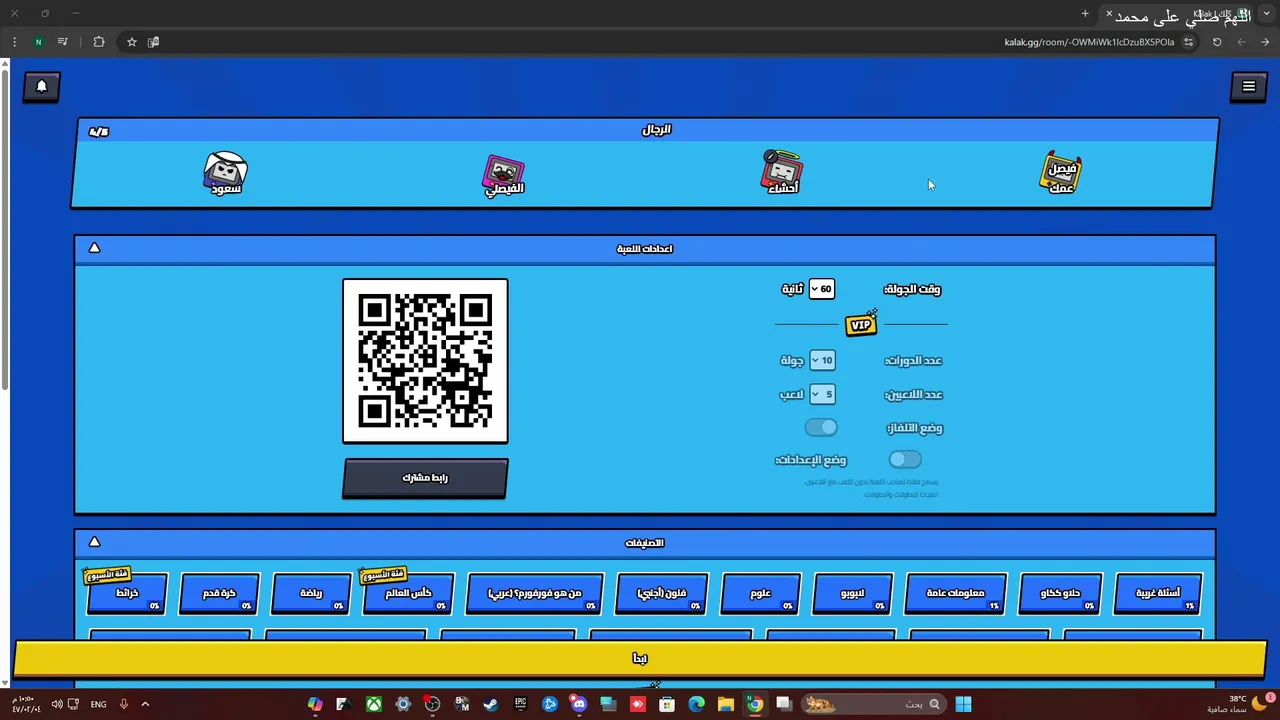The height and width of the screenshot is (720, 1280).
Task: Show hidden system tray icons
Action: (145, 704)
